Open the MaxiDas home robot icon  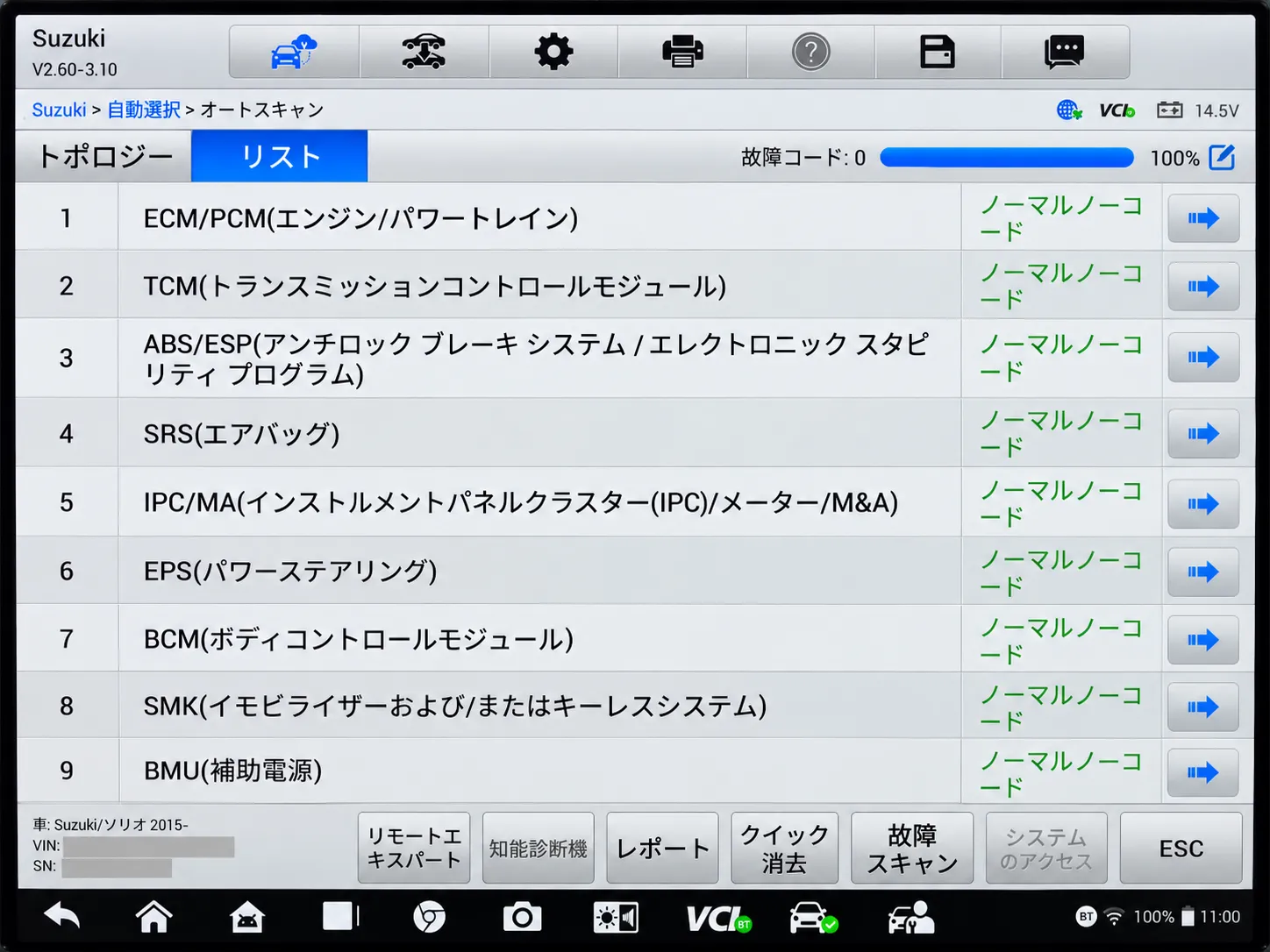pos(247,917)
